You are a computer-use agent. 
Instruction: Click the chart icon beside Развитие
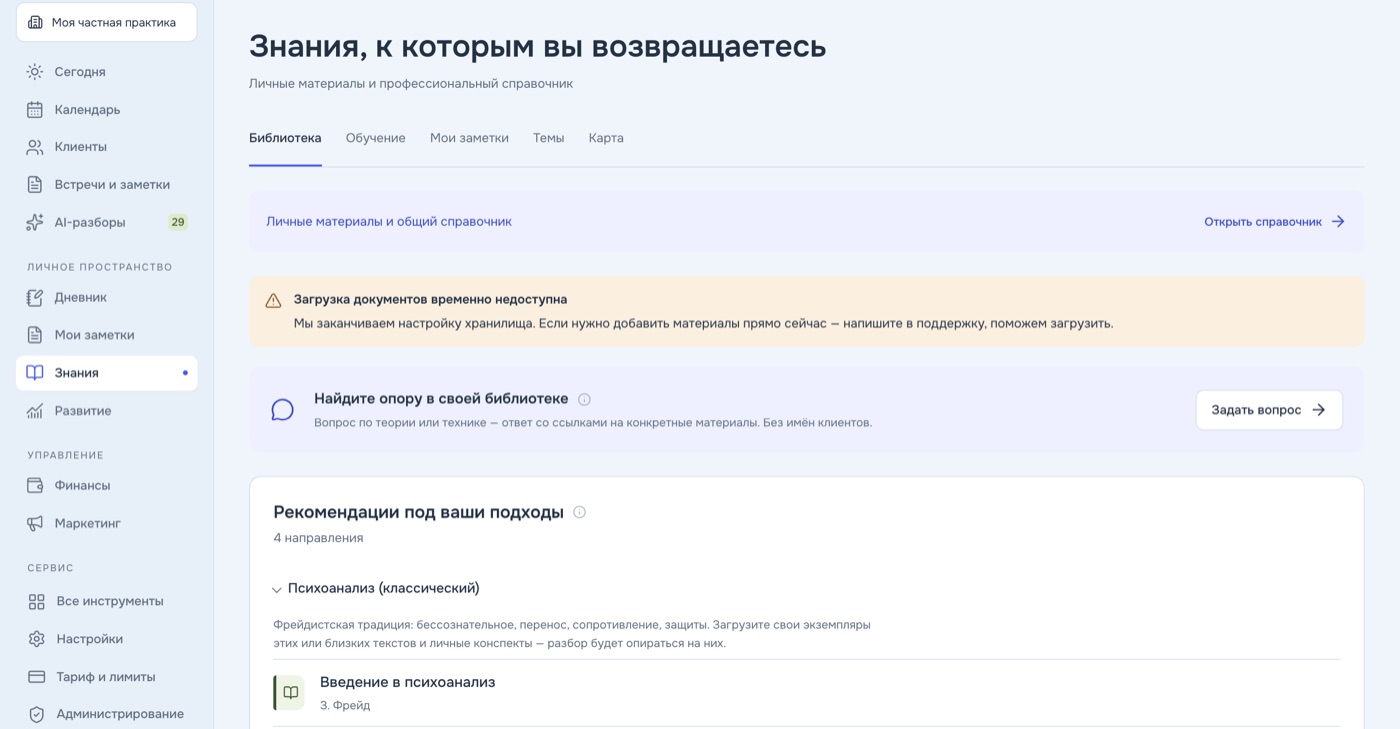(35, 411)
